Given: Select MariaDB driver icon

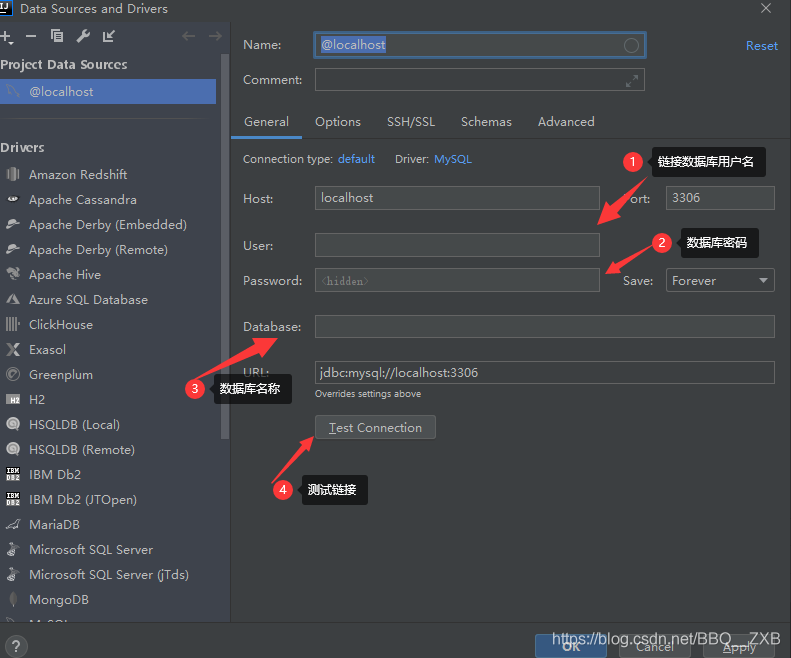Looking at the screenshot, I should [x=13, y=524].
